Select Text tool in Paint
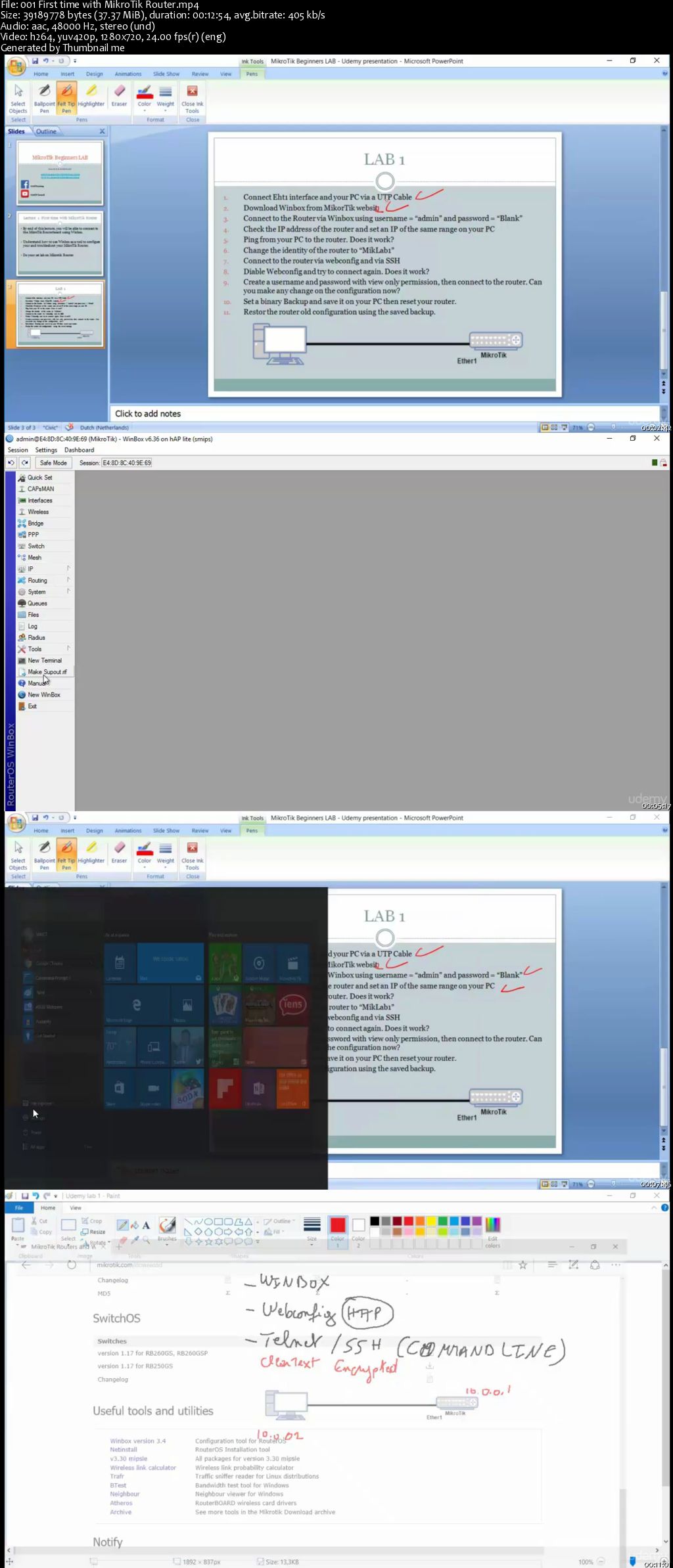The width and height of the screenshot is (673, 1568). point(146,1225)
